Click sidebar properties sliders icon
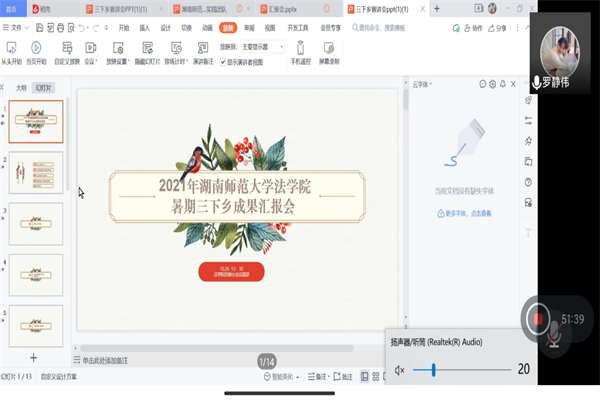600x400 pixels. point(528,121)
